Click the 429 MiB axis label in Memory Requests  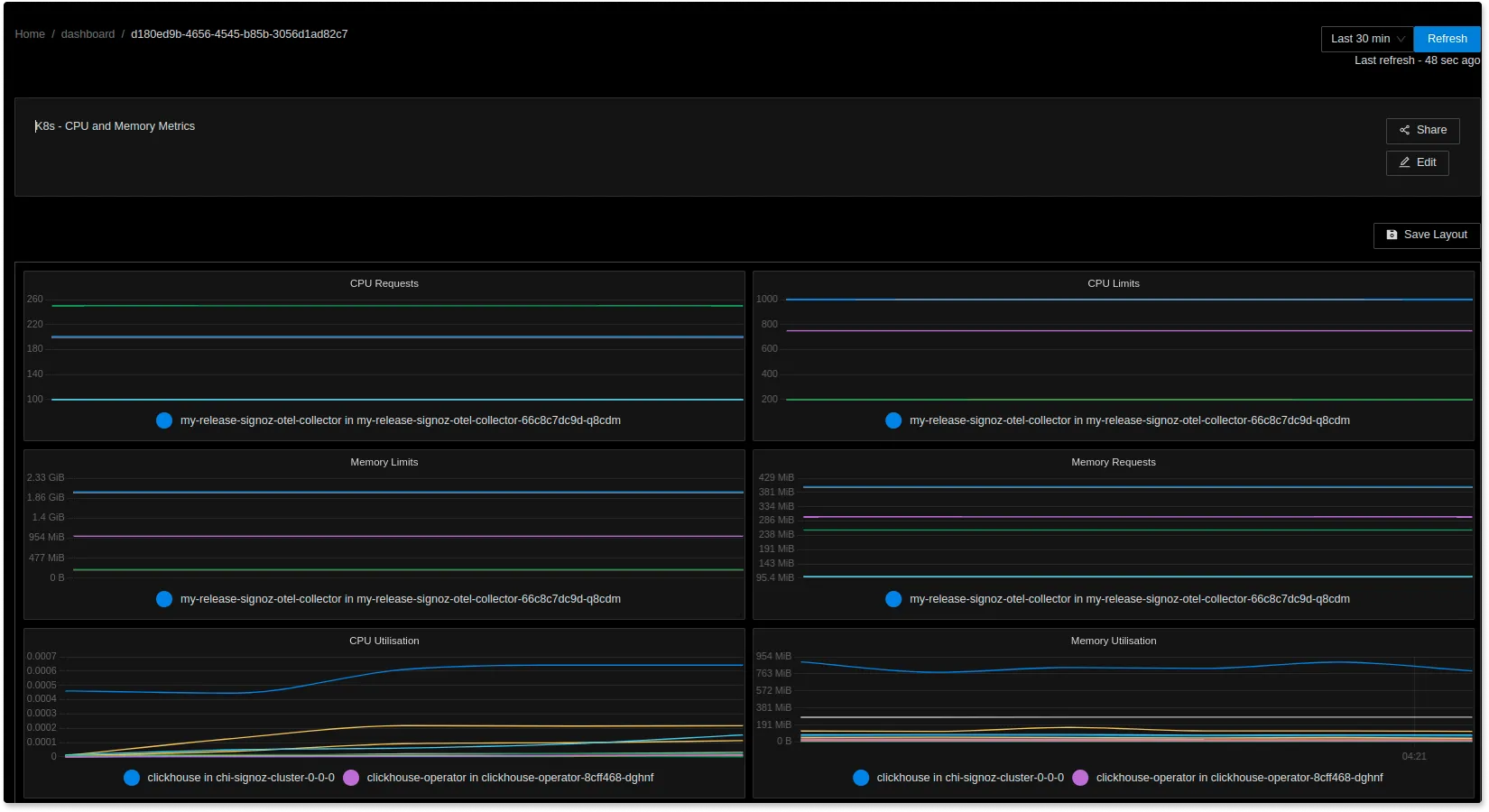pyautogui.click(x=776, y=478)
